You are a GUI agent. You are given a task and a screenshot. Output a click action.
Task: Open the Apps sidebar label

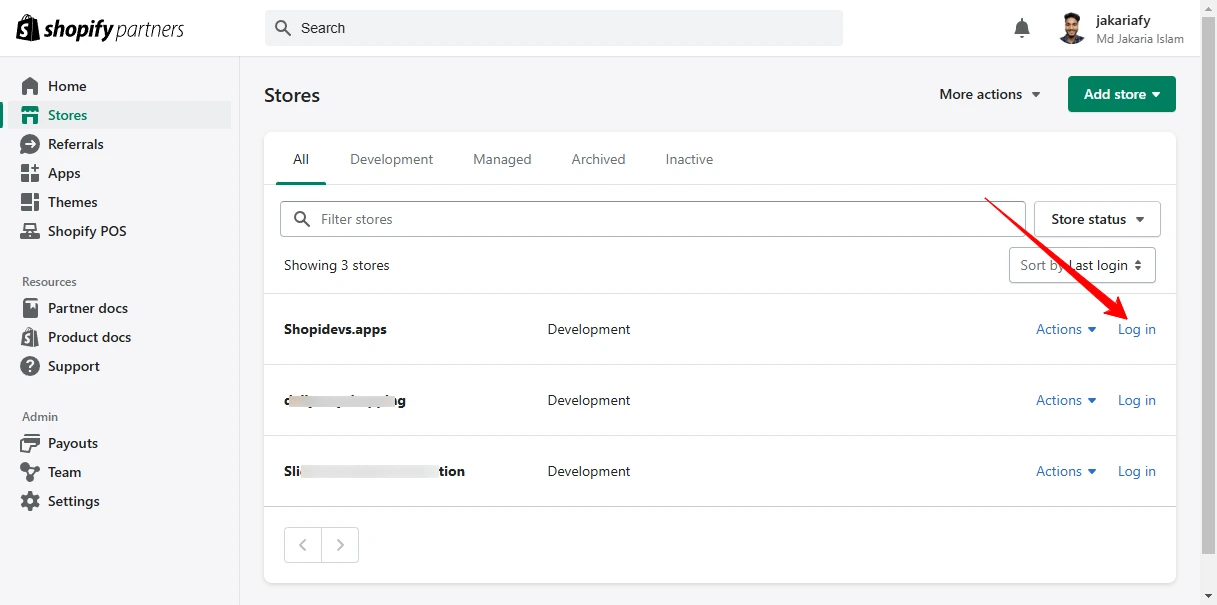pyautogui.click(x=64, y=173)
